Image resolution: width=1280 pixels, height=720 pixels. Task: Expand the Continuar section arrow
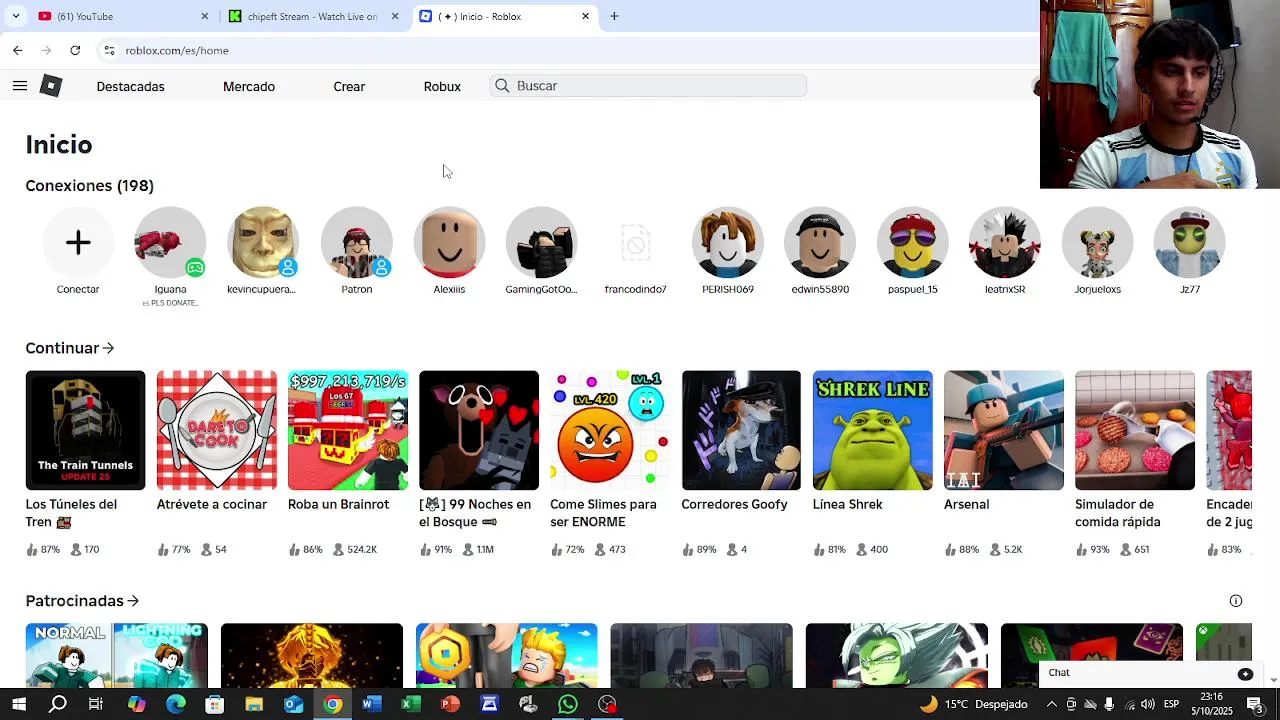coord(108,348)
